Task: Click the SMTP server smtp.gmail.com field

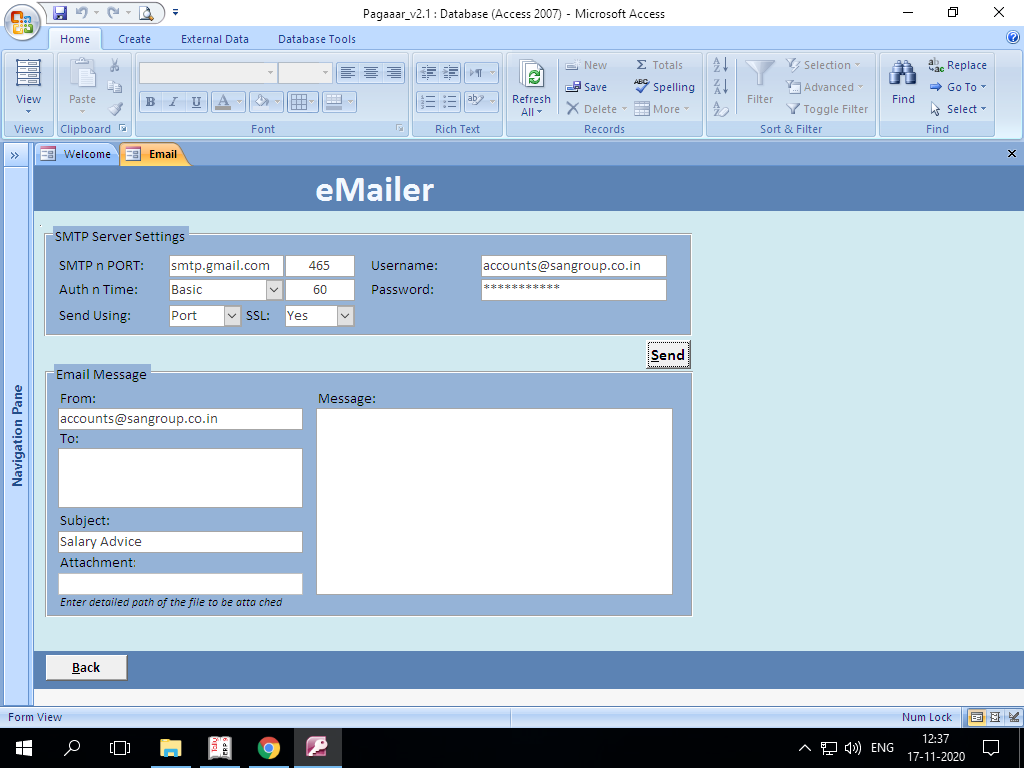Action: pos(226,266)
